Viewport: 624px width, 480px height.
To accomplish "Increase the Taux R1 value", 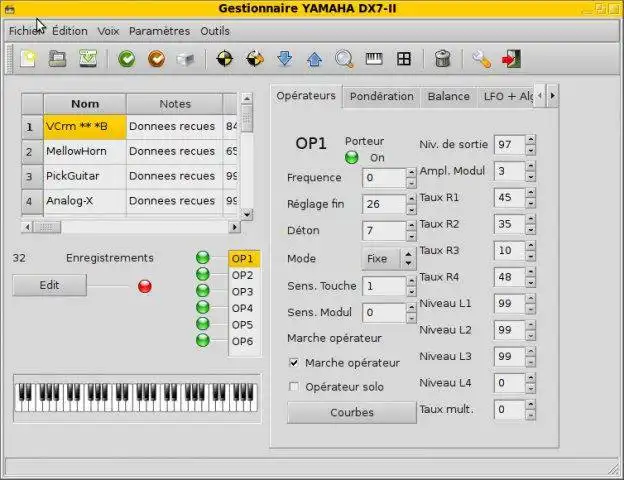I will tap(530, 193).
